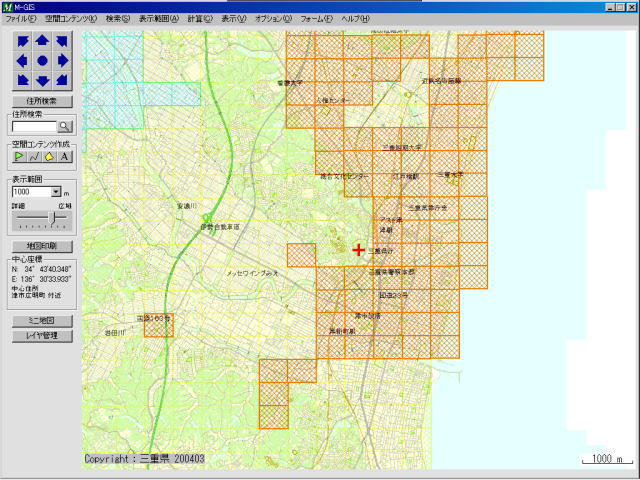Screen dimensions: 640x480
Task: Open the ファイル(F) menu
Action: (x=21, y=19)
